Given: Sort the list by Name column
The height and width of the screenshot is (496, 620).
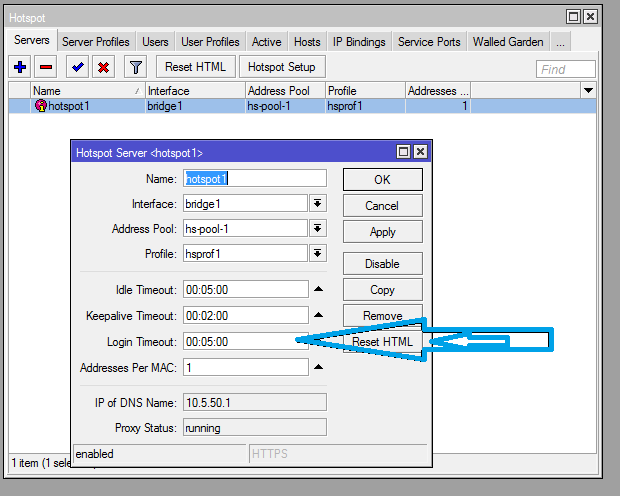Looking at the screenshot, I should pos(87,91).
